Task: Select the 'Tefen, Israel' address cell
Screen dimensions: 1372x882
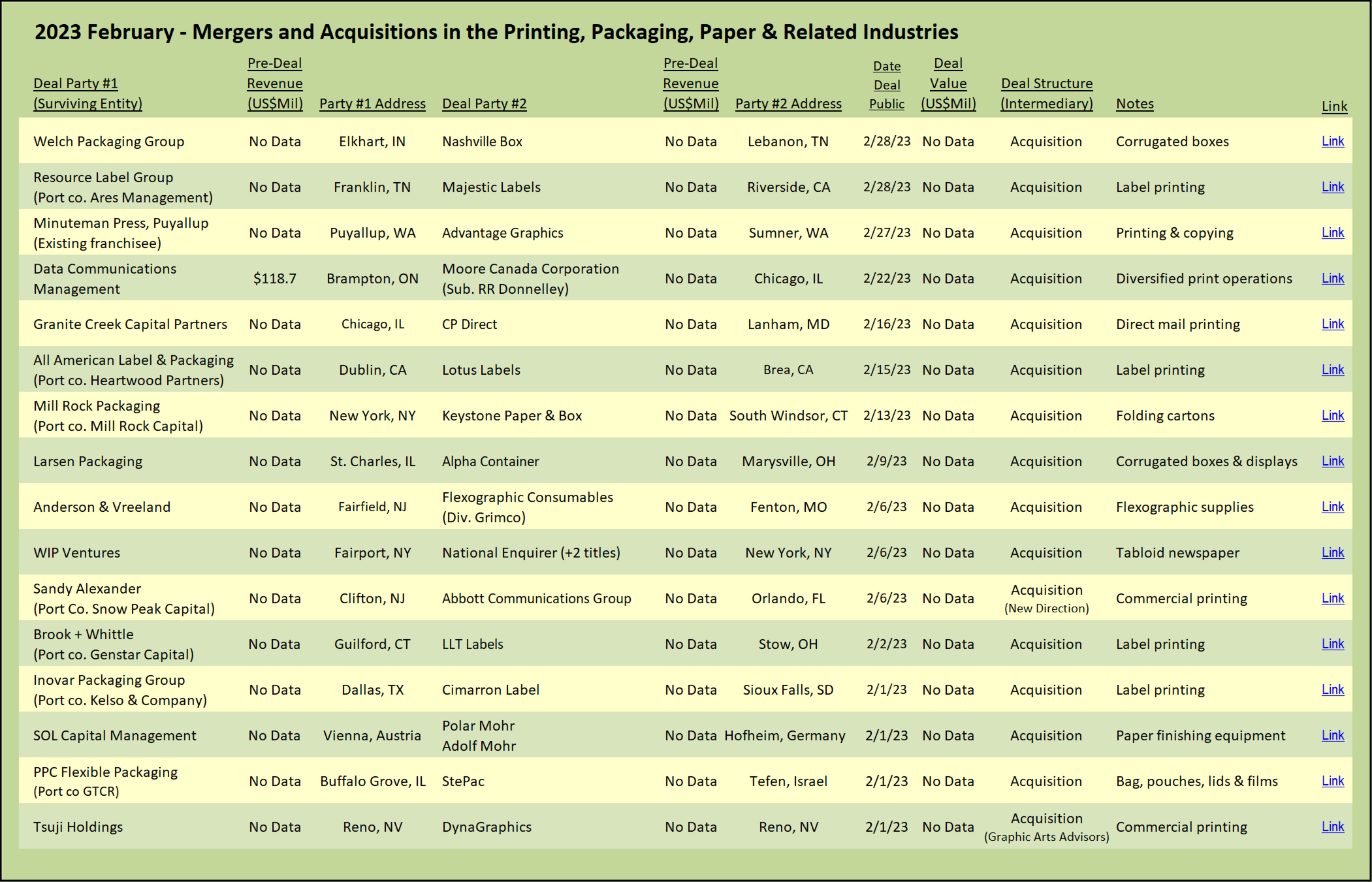Action: [788, 781]
